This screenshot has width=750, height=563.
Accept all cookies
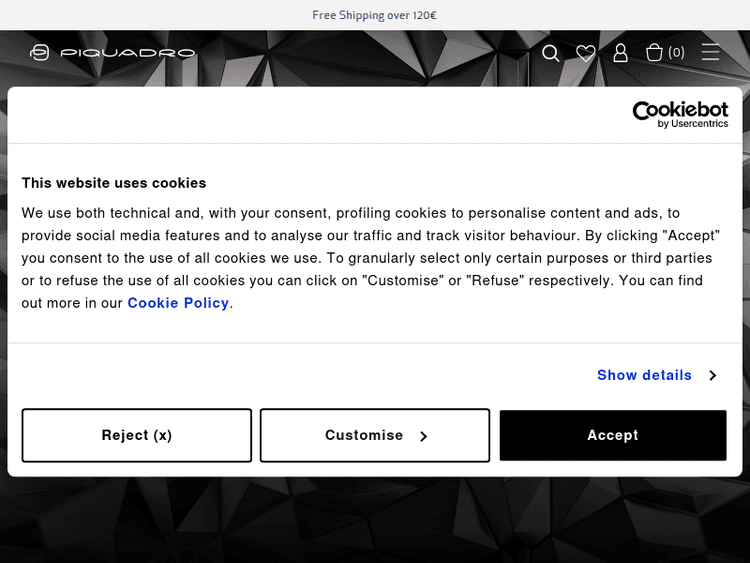coord(613,435)
